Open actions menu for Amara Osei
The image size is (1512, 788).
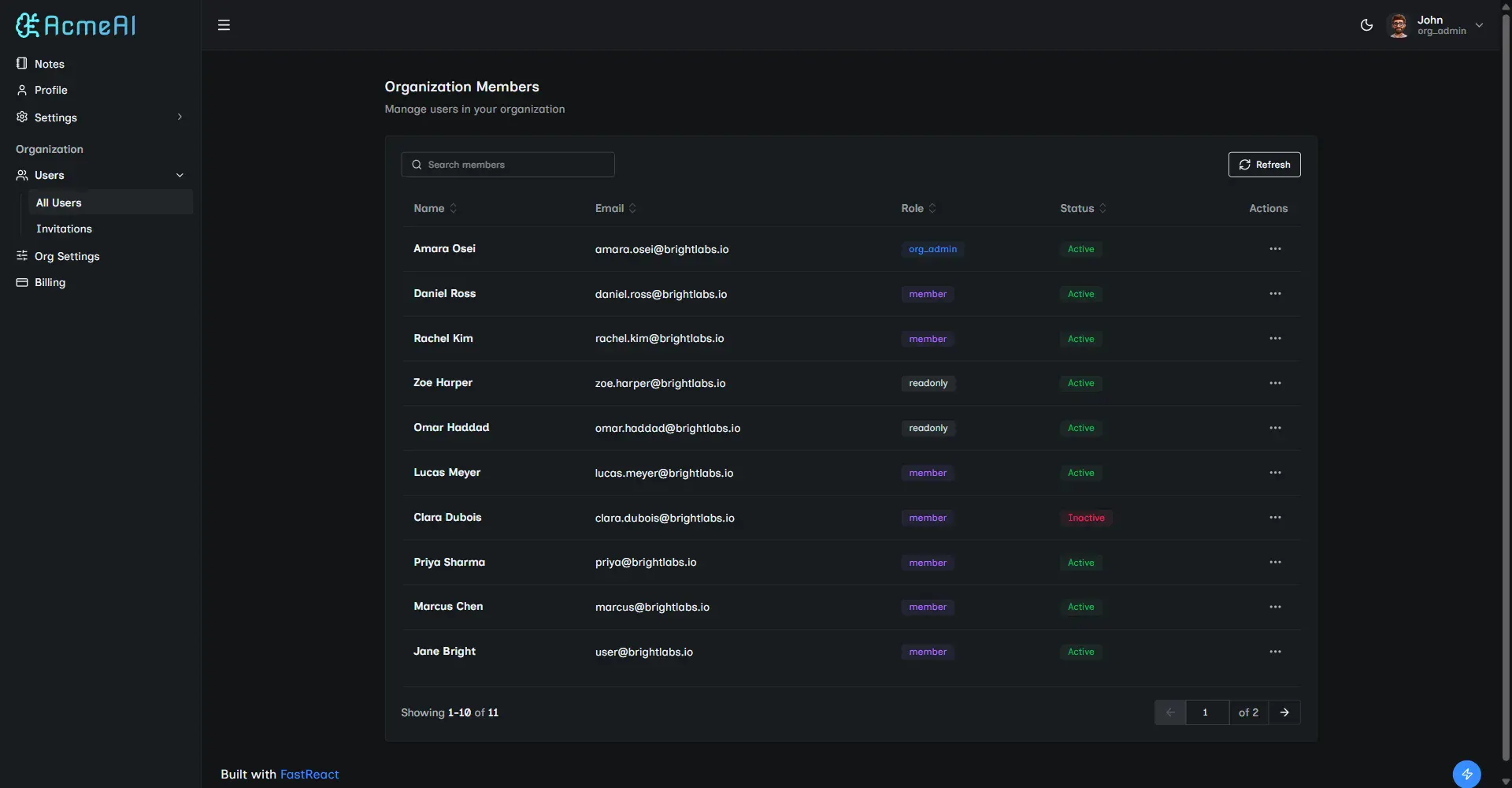coord(1275,249)
